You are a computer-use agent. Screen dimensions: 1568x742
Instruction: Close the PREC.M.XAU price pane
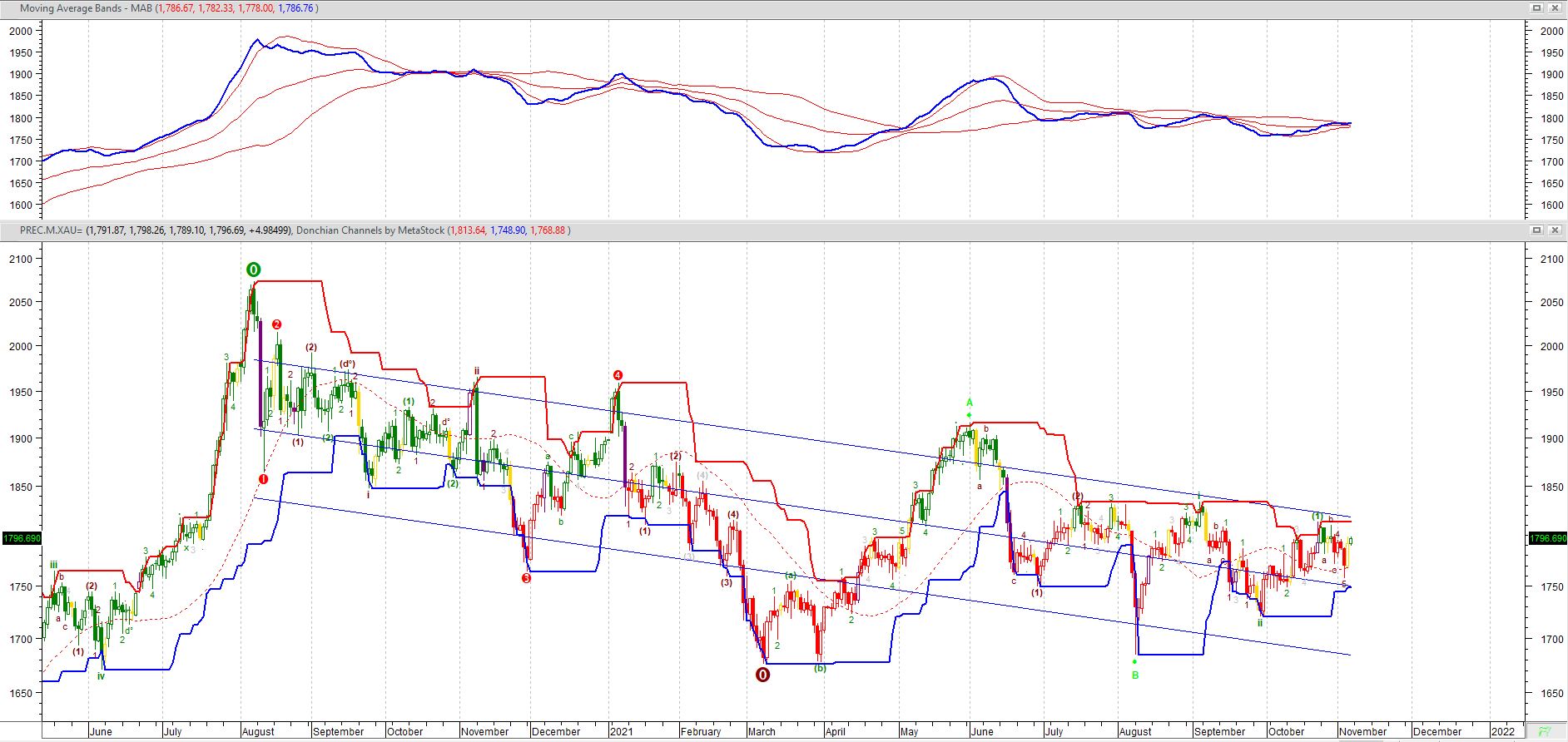click(1554, 230)
